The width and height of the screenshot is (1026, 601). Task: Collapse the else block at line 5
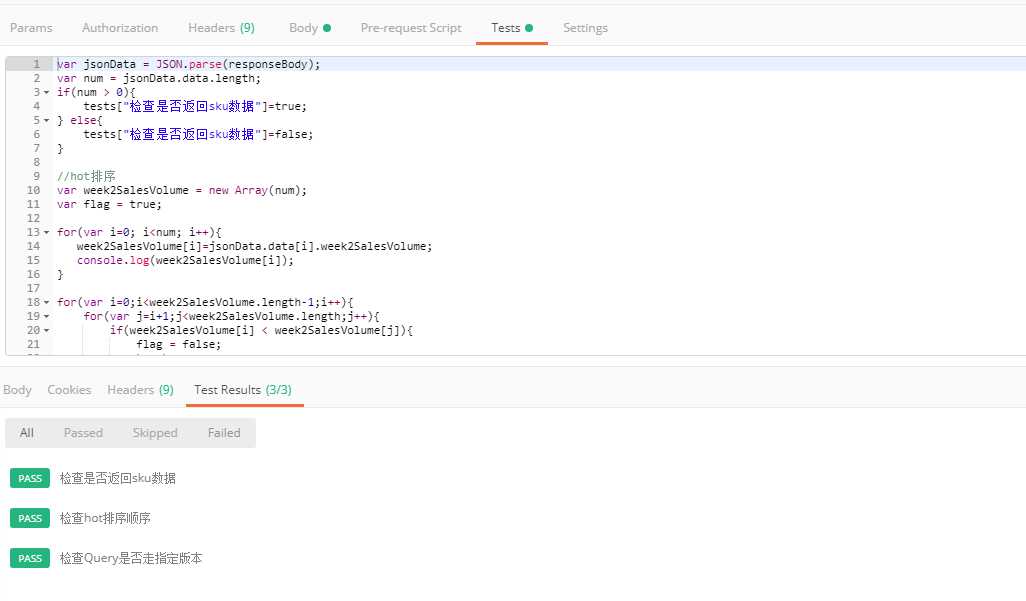point(46,120)
